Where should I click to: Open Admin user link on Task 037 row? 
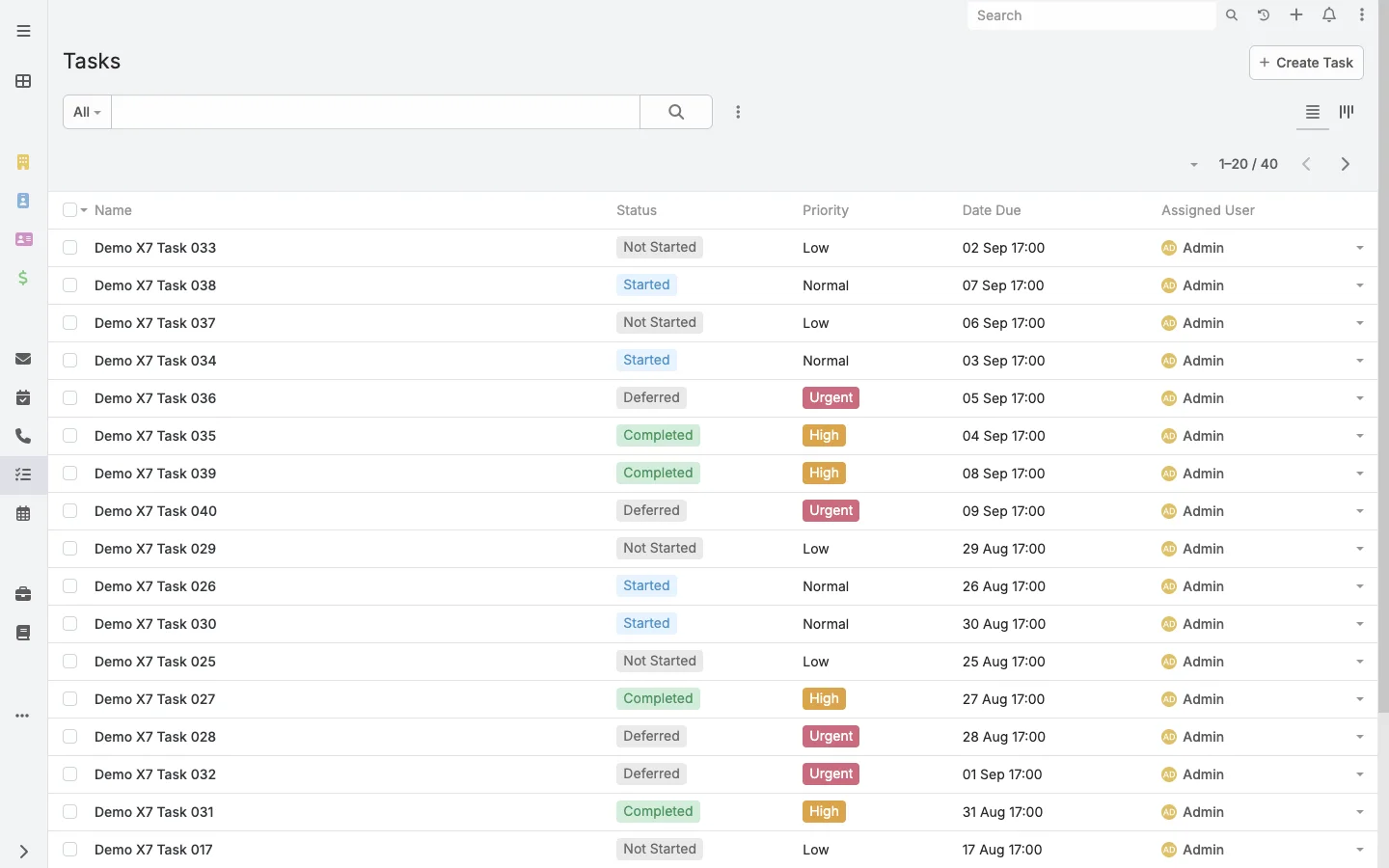[x=1203, y=323]
